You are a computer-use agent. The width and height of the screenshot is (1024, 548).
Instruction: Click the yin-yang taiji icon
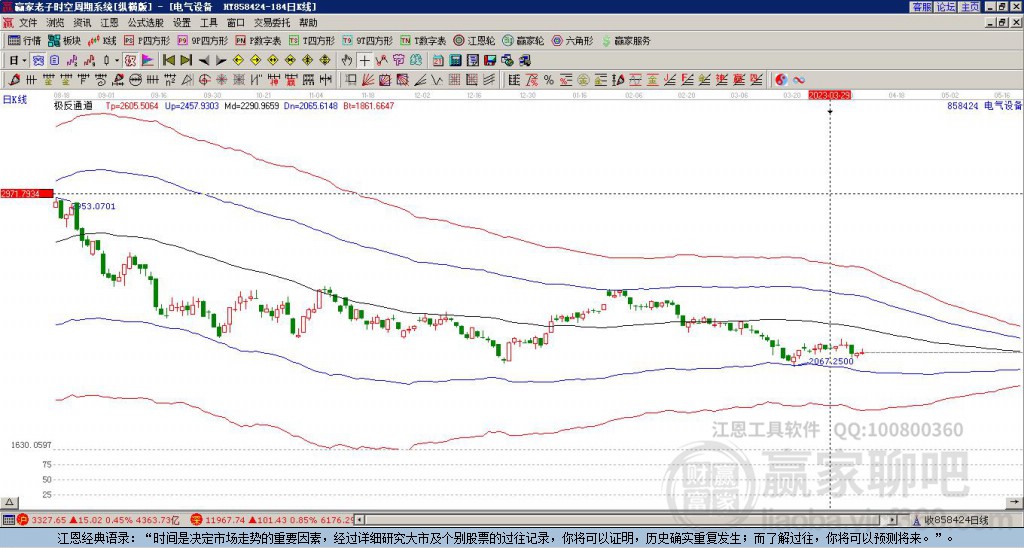coord(781,80)
